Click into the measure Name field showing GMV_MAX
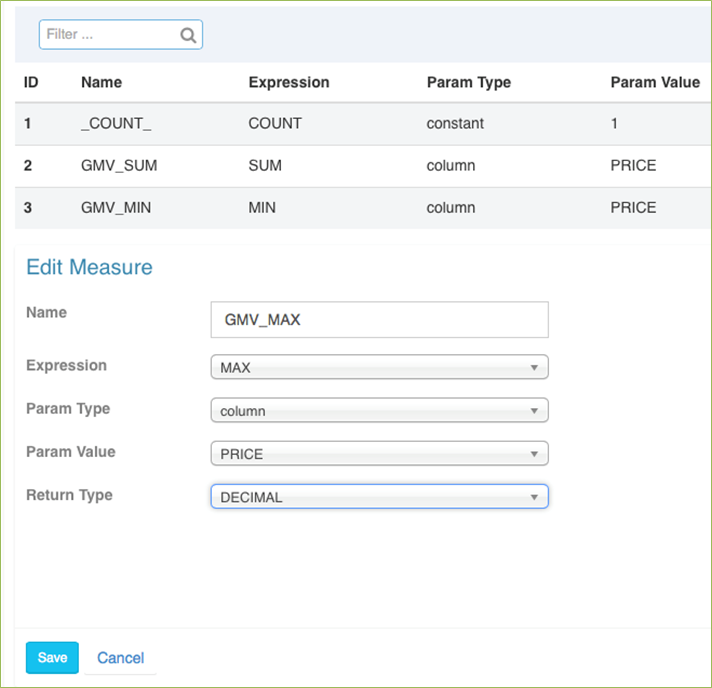The height and width of the screenshot is (688, 712). click(x=380, y=320)
